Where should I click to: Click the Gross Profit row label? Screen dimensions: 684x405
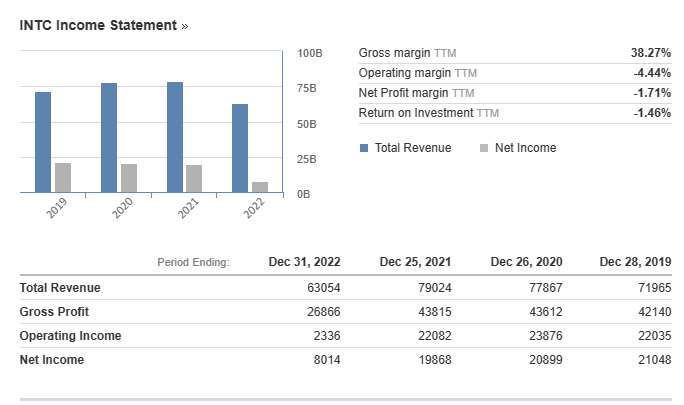pyautogui.click(x=54, y=312)
